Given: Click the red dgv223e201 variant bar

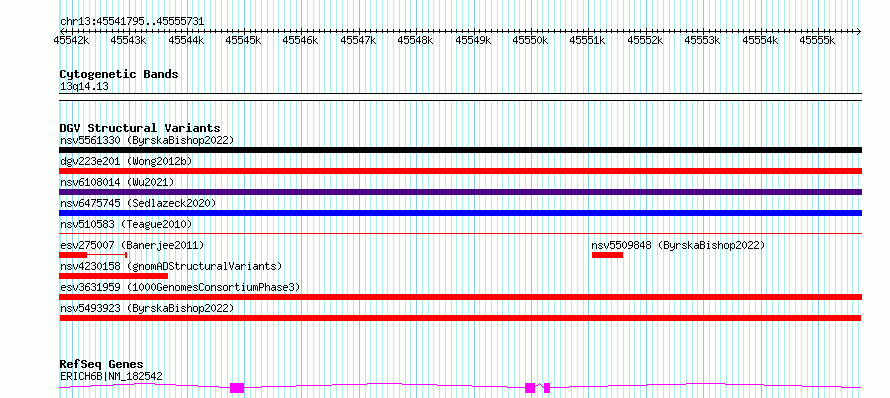Looking at the screenshot, I should tap(460, 171).
